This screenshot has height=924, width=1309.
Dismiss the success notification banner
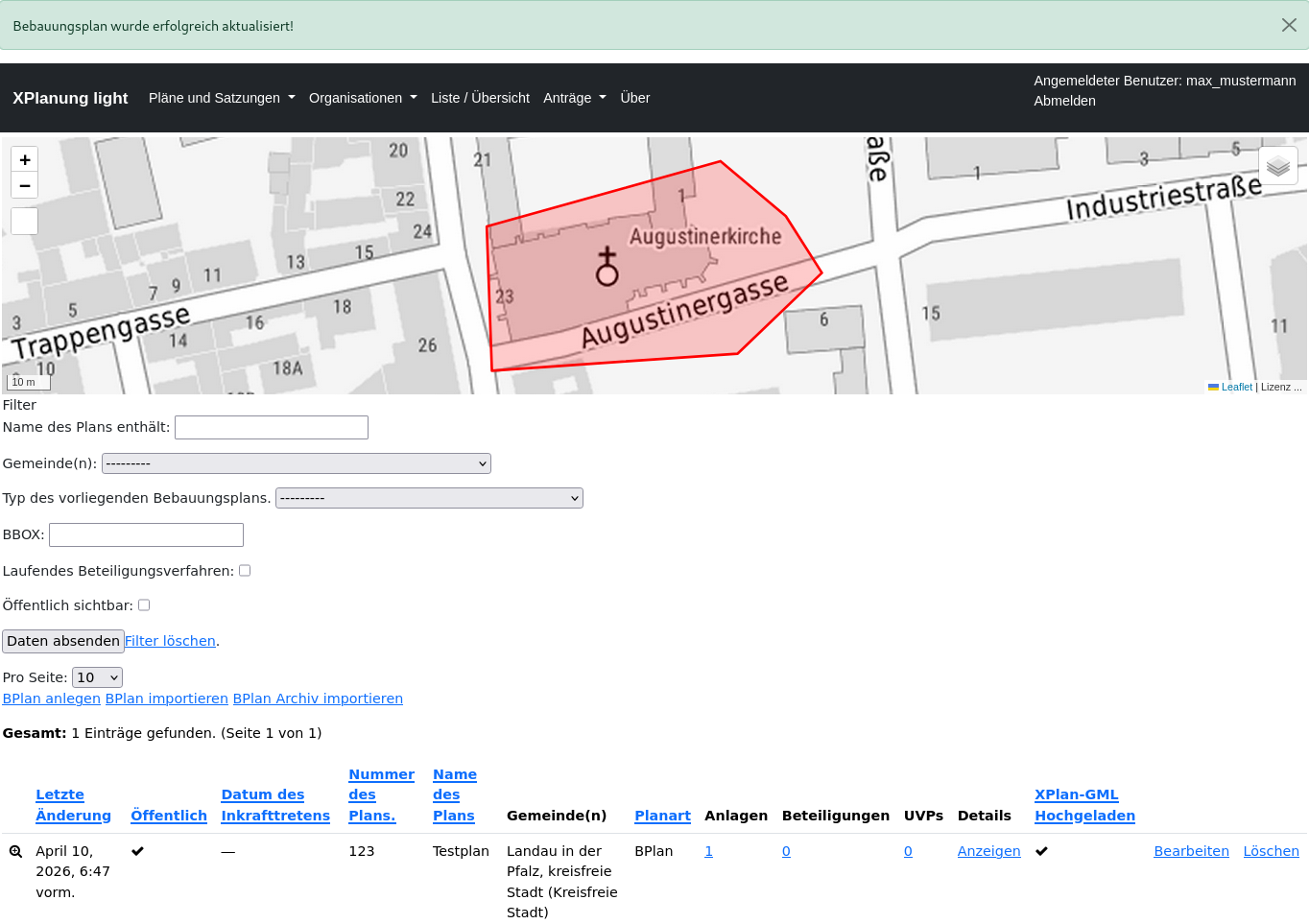1289,25
